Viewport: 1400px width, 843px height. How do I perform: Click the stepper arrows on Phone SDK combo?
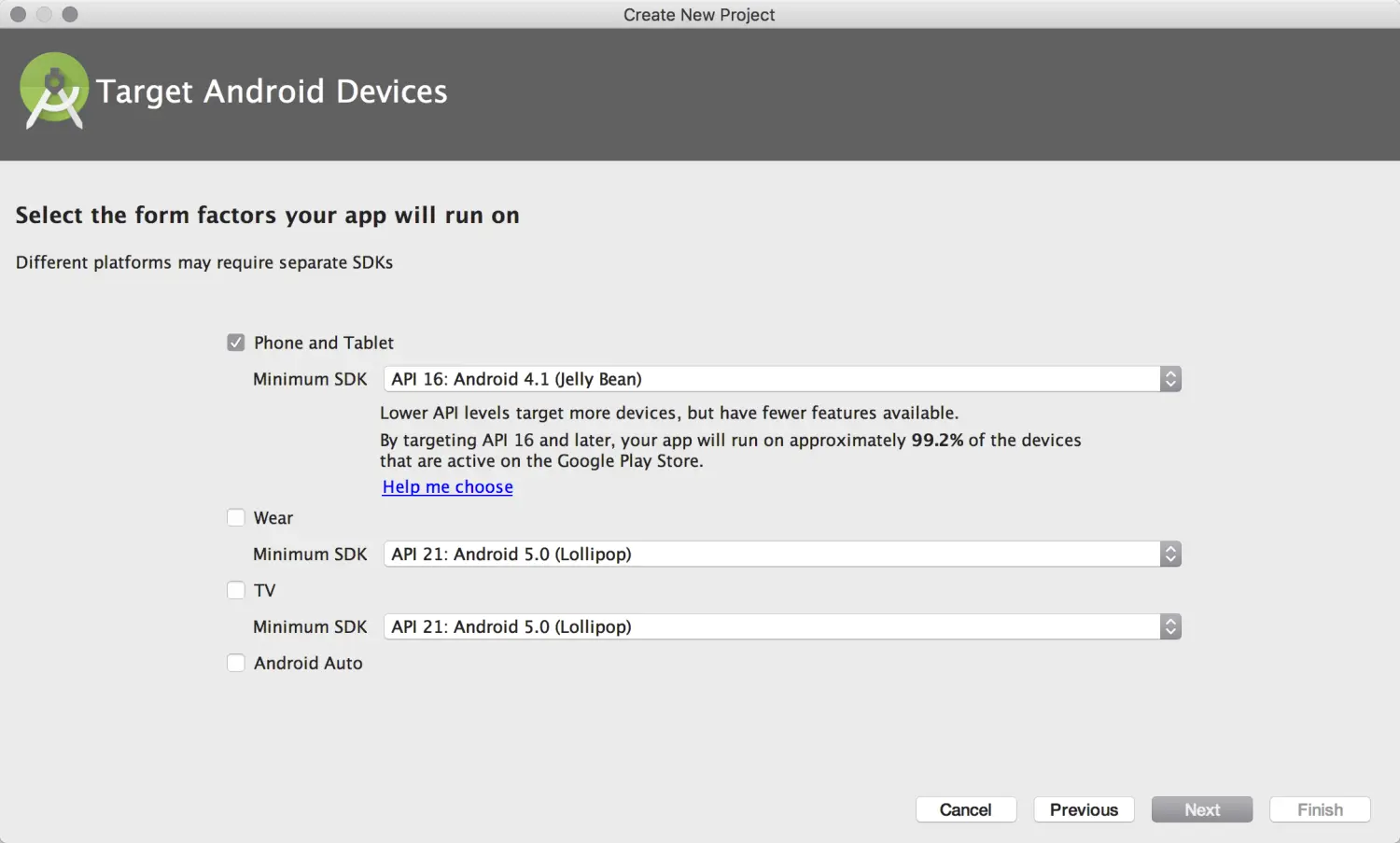(1170, 379)
